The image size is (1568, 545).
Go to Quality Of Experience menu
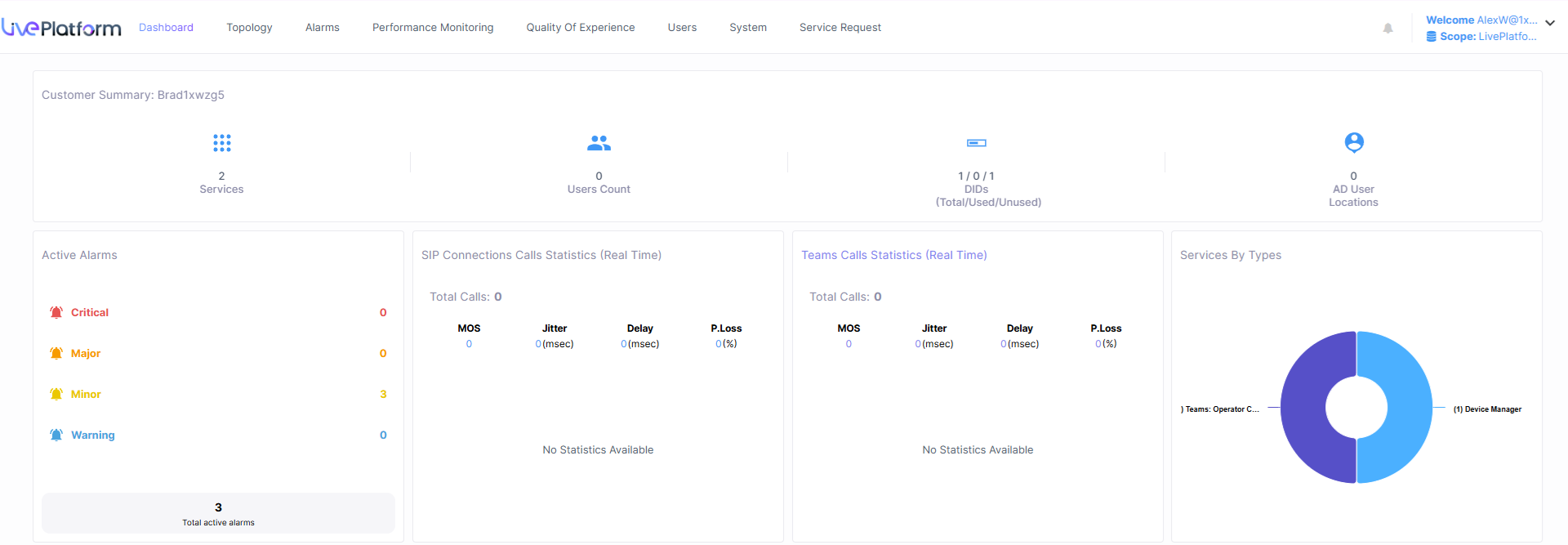[580, 28]
